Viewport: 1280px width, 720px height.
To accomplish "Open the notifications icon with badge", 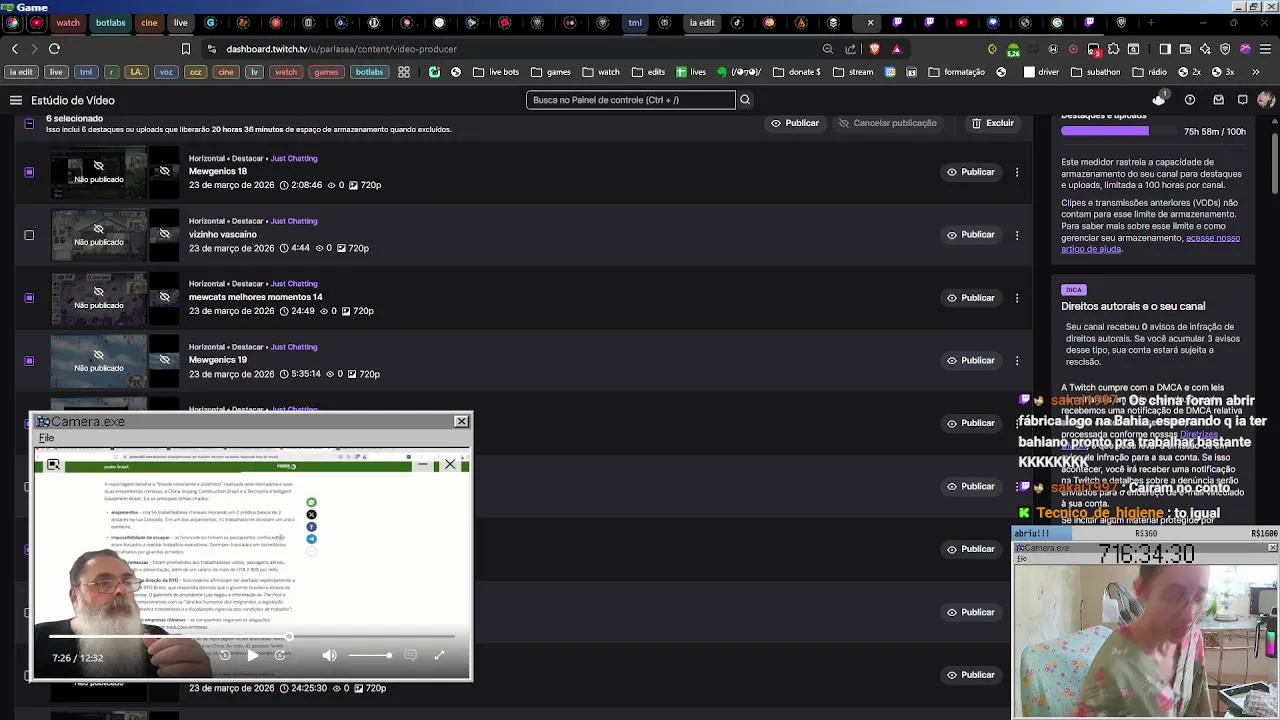I will [x=1159, y=99].
